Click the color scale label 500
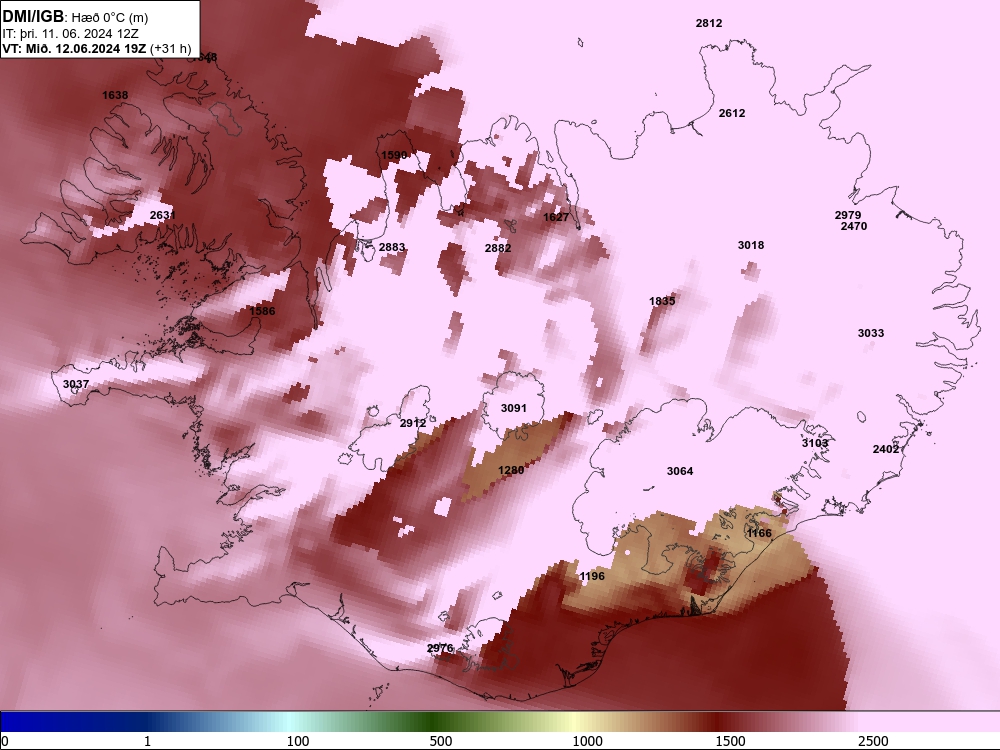The image size is (1000, 750). coord(441,741)
